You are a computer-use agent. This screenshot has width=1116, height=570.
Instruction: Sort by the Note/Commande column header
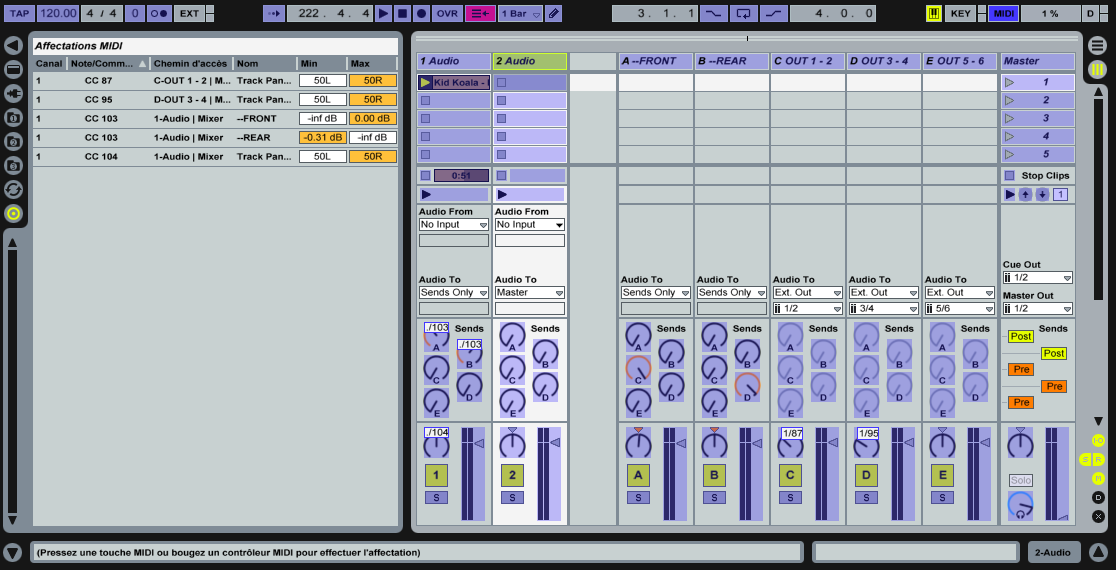point(107,63)
